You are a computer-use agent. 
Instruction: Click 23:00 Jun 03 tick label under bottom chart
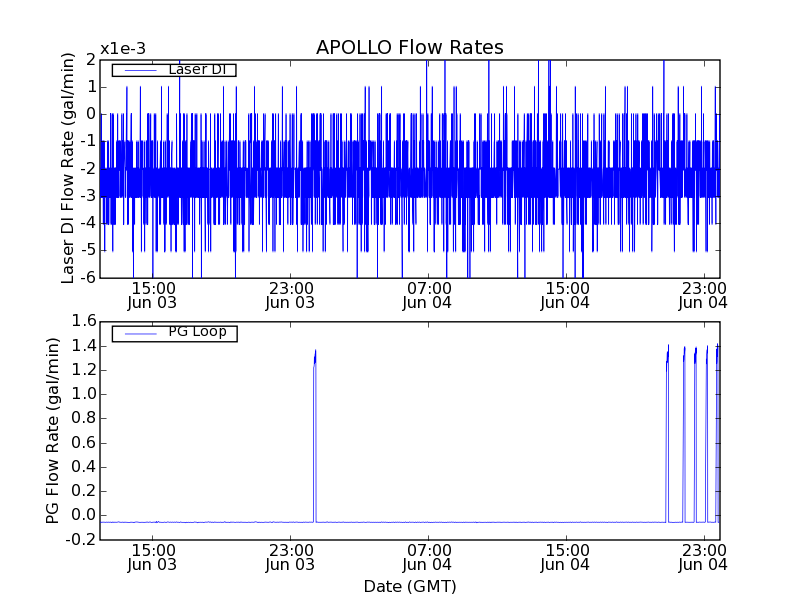(290, 557)
